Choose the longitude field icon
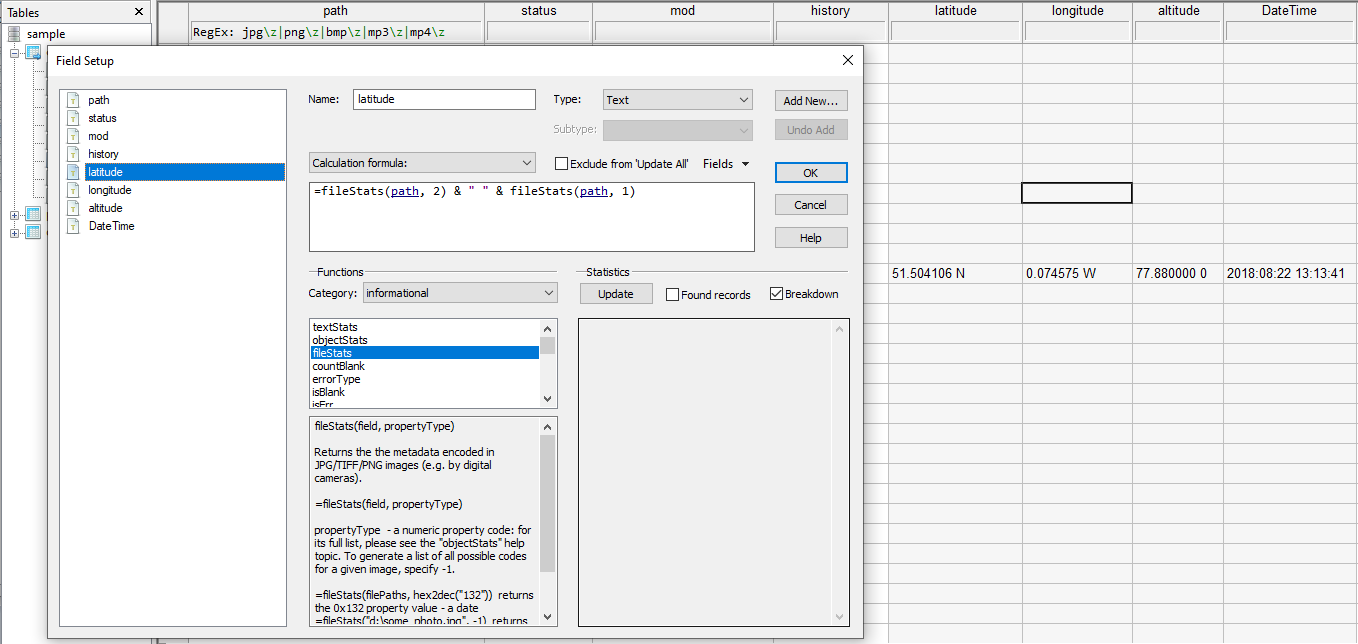This screenshot has width=1358, height=644. pyautogui.click(x=73, y=190)
